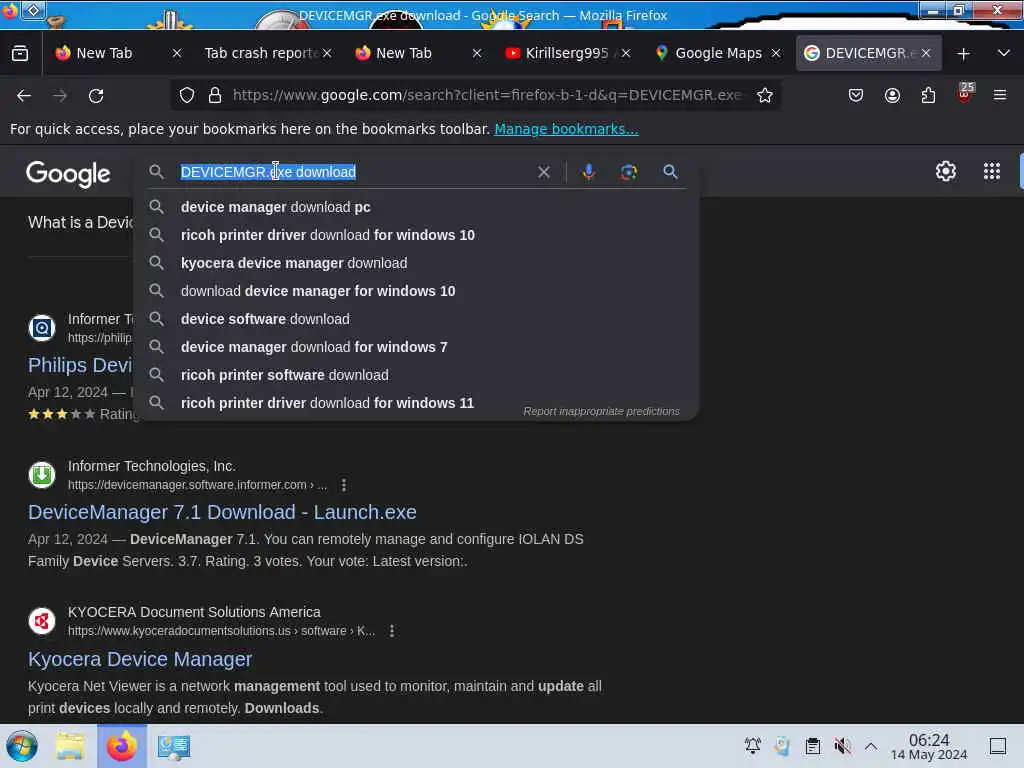Open the Google apps grid
This screenshot has width=1024, height=768.
point(992,172)
